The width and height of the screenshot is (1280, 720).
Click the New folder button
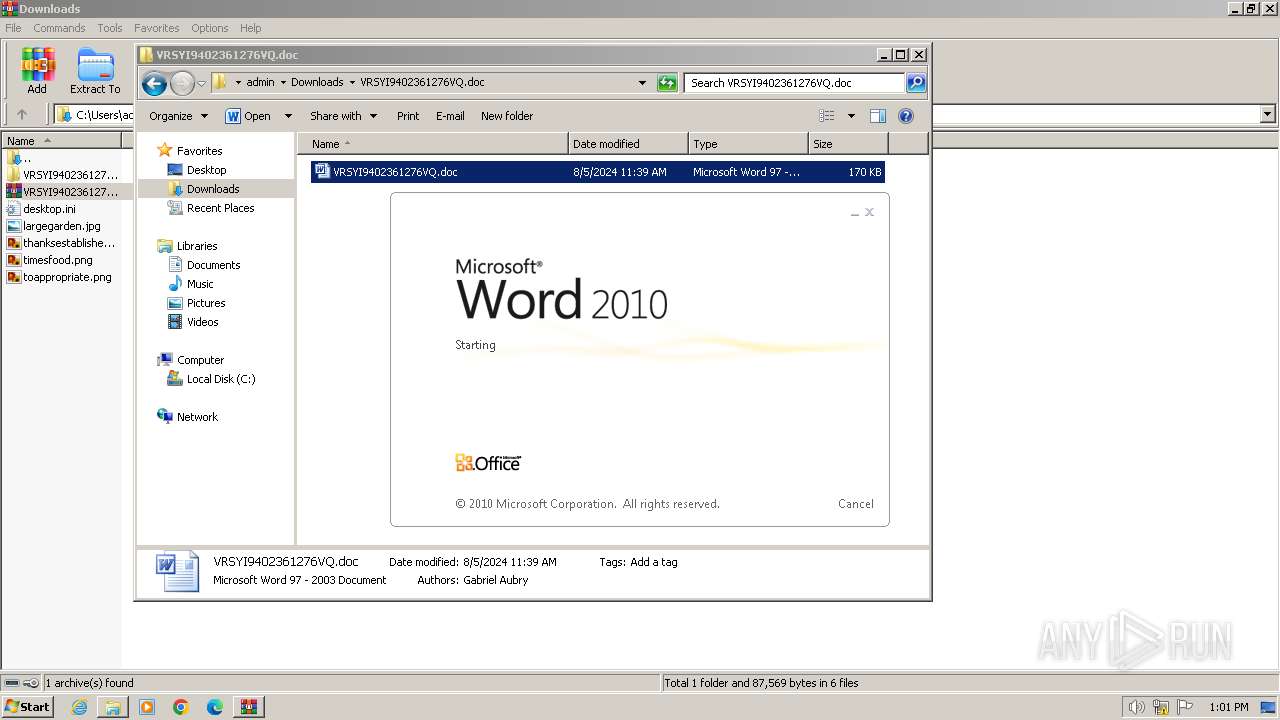point(507,116)
